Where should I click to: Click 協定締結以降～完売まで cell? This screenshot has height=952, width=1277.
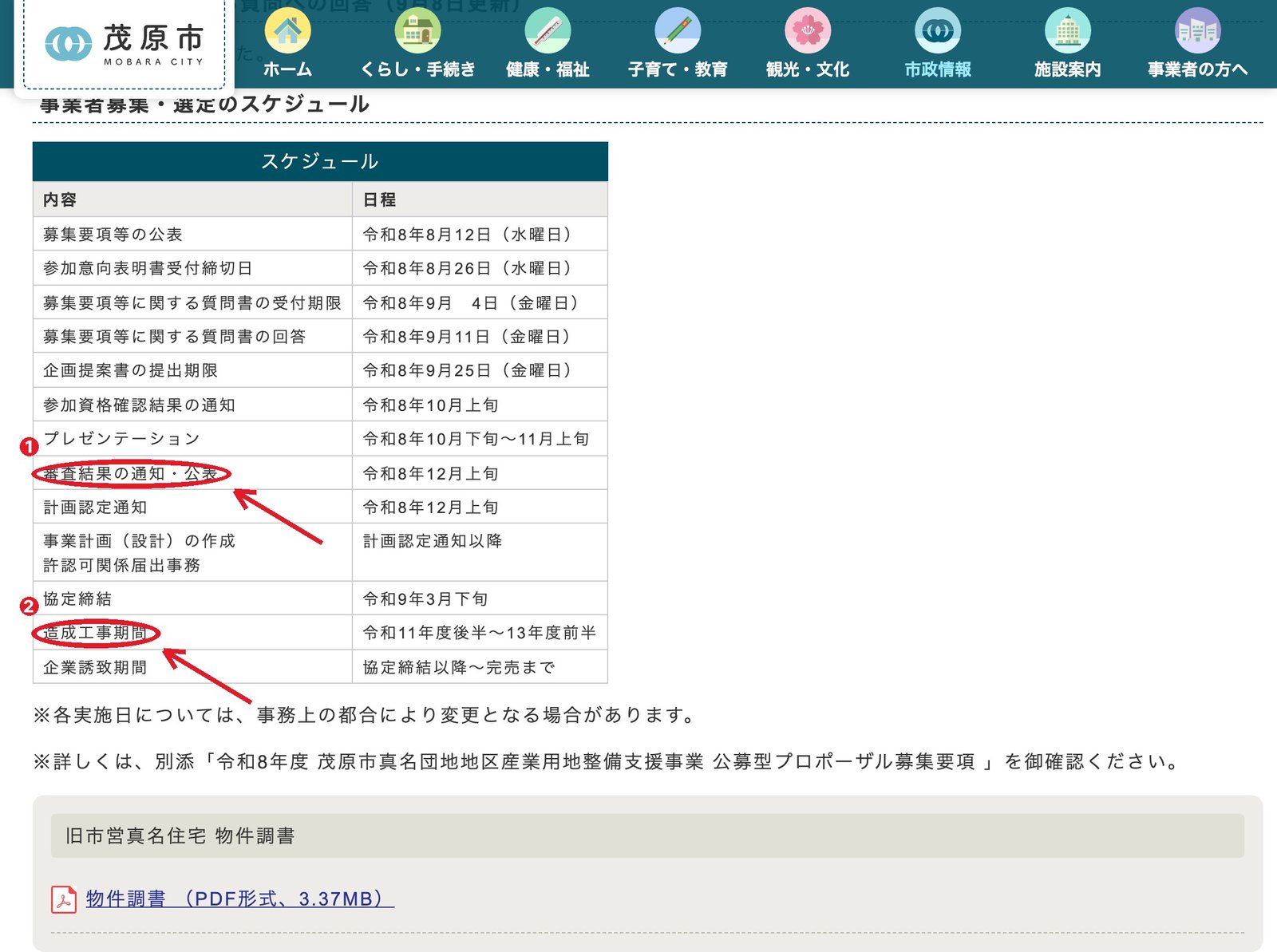[x=480, y=667]
